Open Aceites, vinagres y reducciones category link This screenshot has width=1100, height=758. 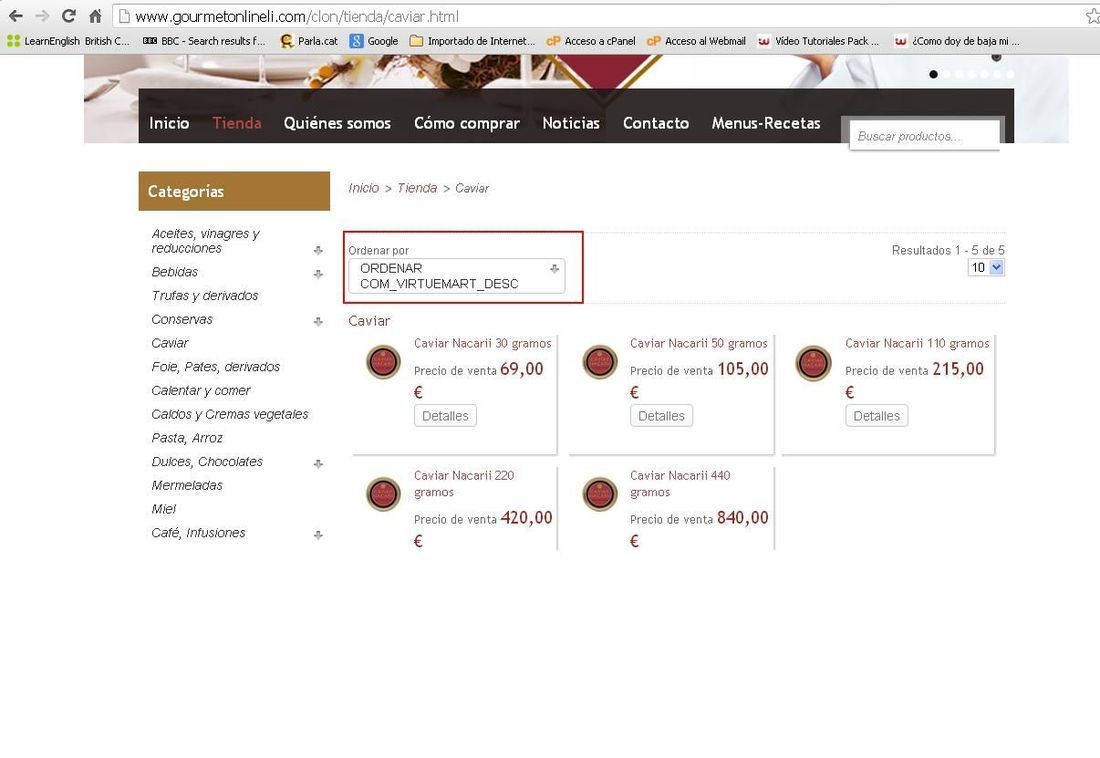pyautogui.click(x=206, y=241)
